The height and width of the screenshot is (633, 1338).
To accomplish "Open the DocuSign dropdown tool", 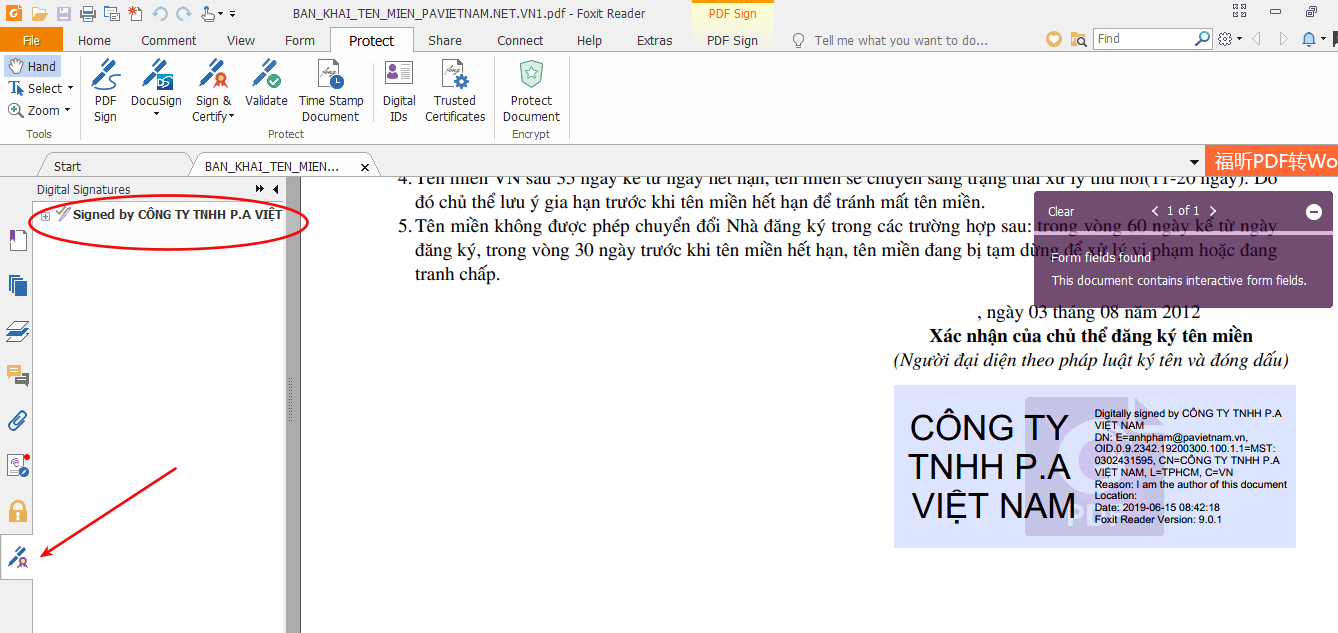I will coord(156,90).
